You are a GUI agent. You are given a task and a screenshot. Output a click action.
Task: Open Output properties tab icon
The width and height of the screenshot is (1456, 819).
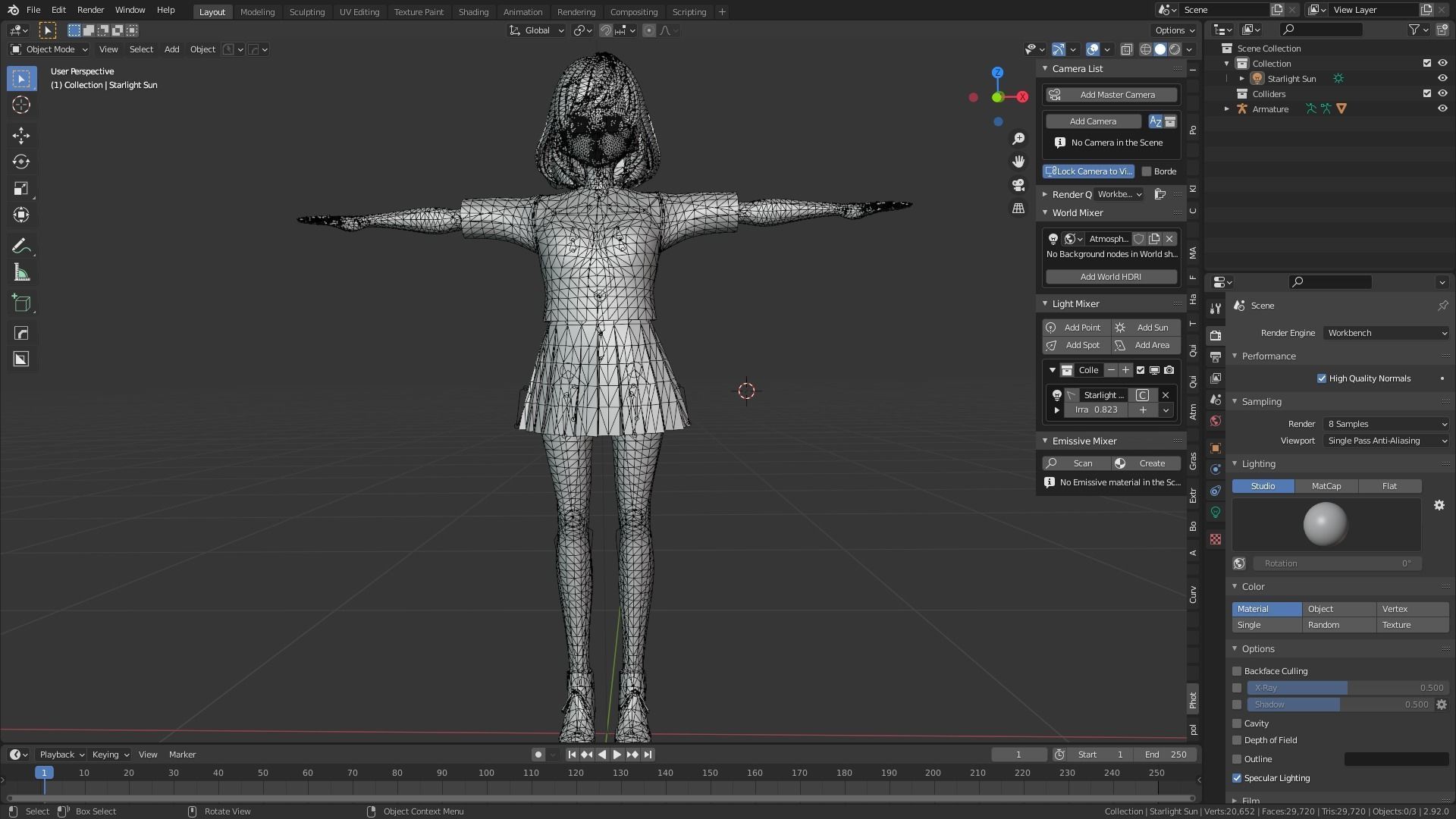(1216, 356)
